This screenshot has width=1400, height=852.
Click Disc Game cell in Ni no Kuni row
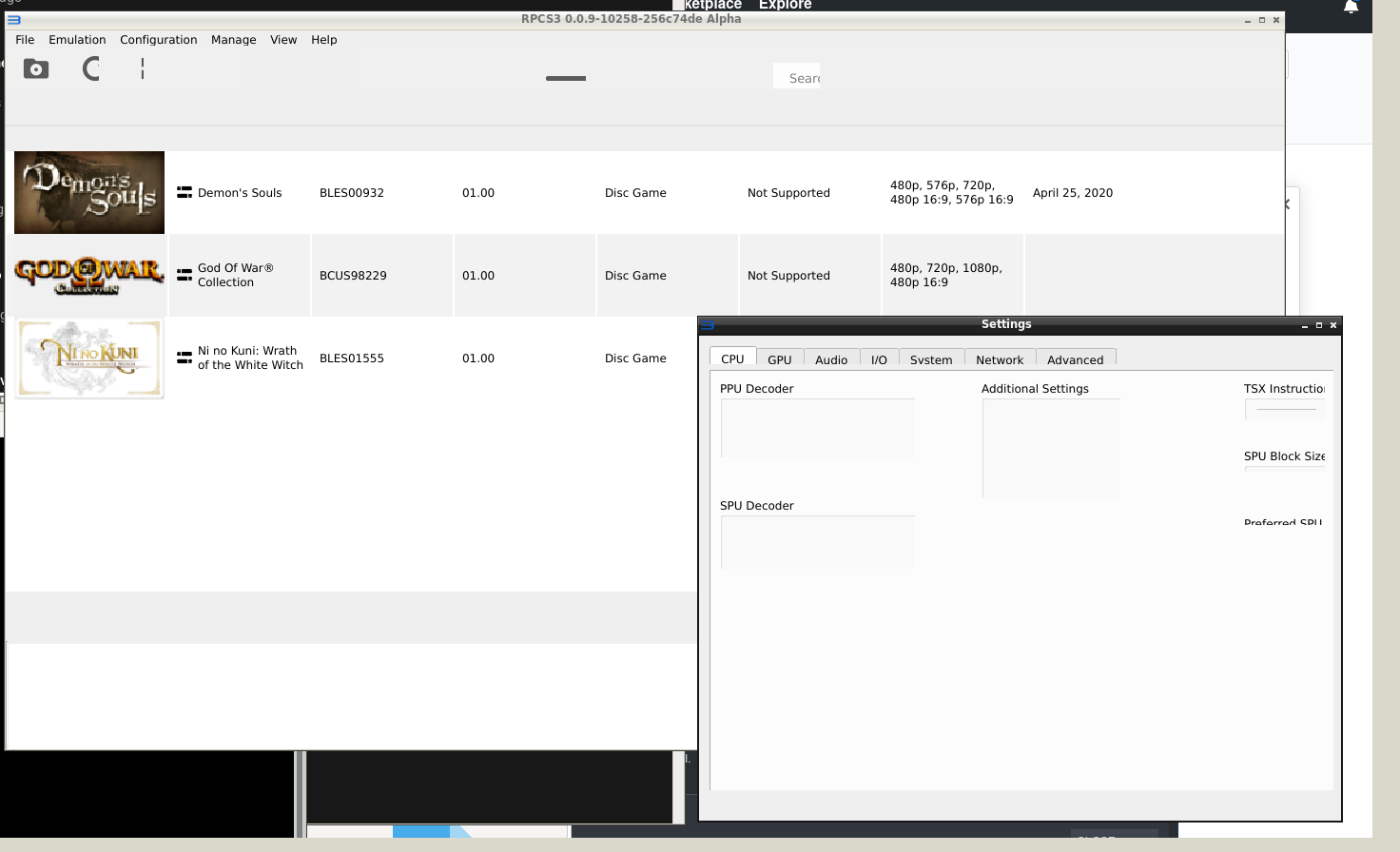point(635,358)
